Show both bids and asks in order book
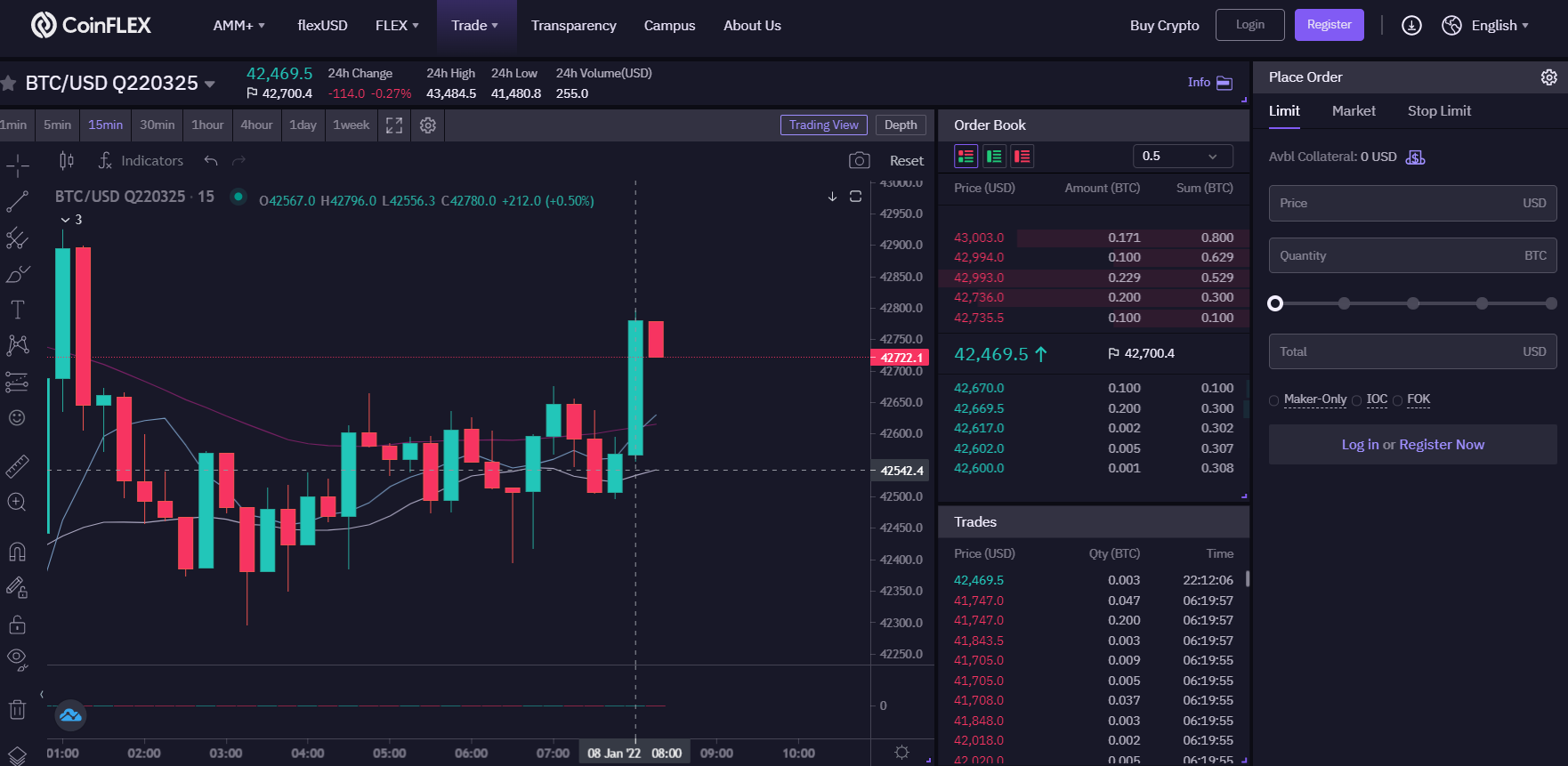Screen dimensions: 1568x766 tap(966, 157)
